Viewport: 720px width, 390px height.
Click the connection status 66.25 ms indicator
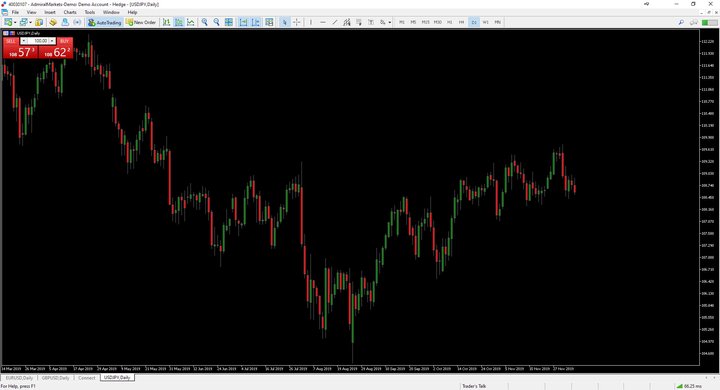click(689, 386)
